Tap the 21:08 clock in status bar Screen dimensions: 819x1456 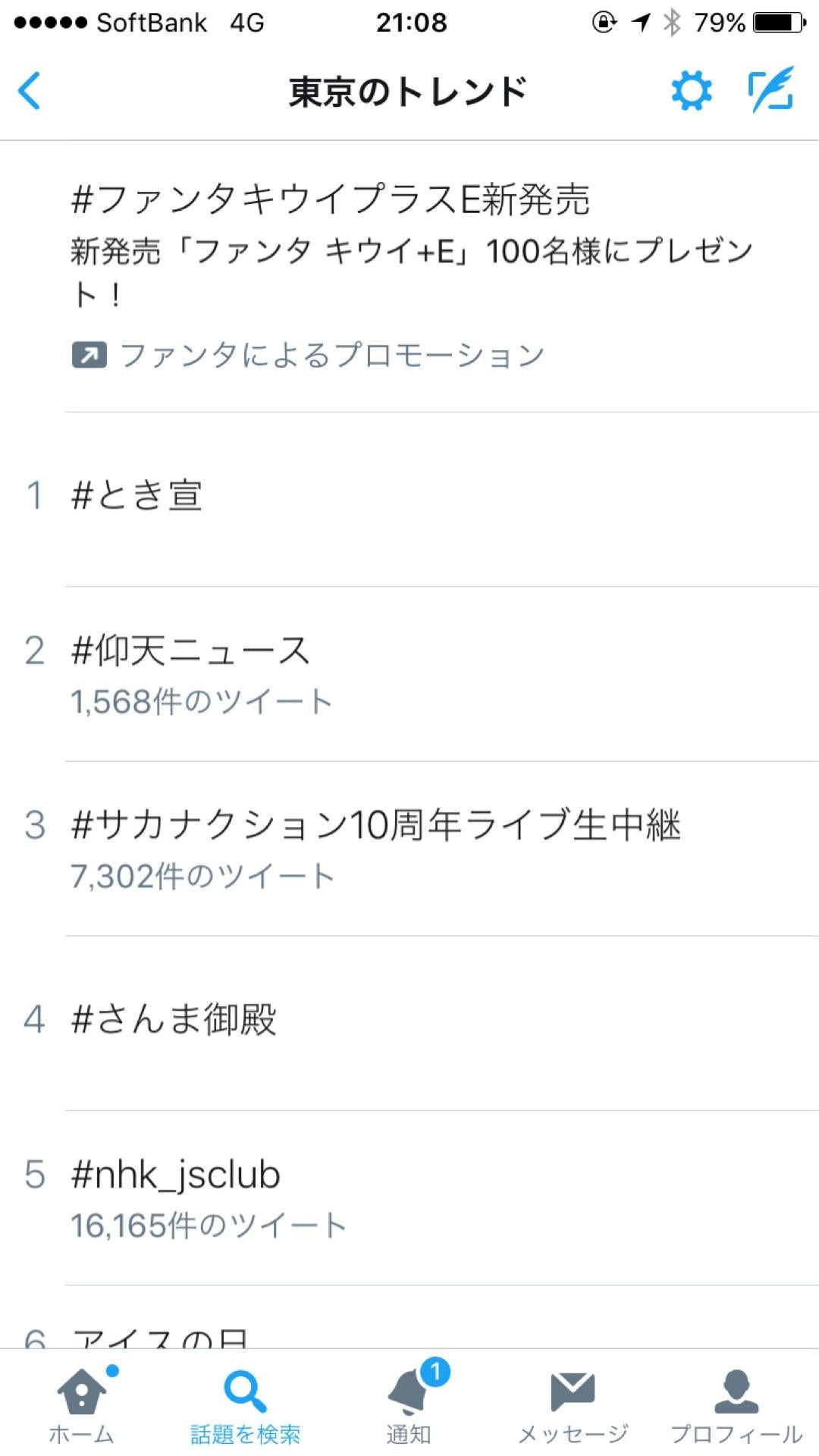pyautogui.click(x=412, y=23)
